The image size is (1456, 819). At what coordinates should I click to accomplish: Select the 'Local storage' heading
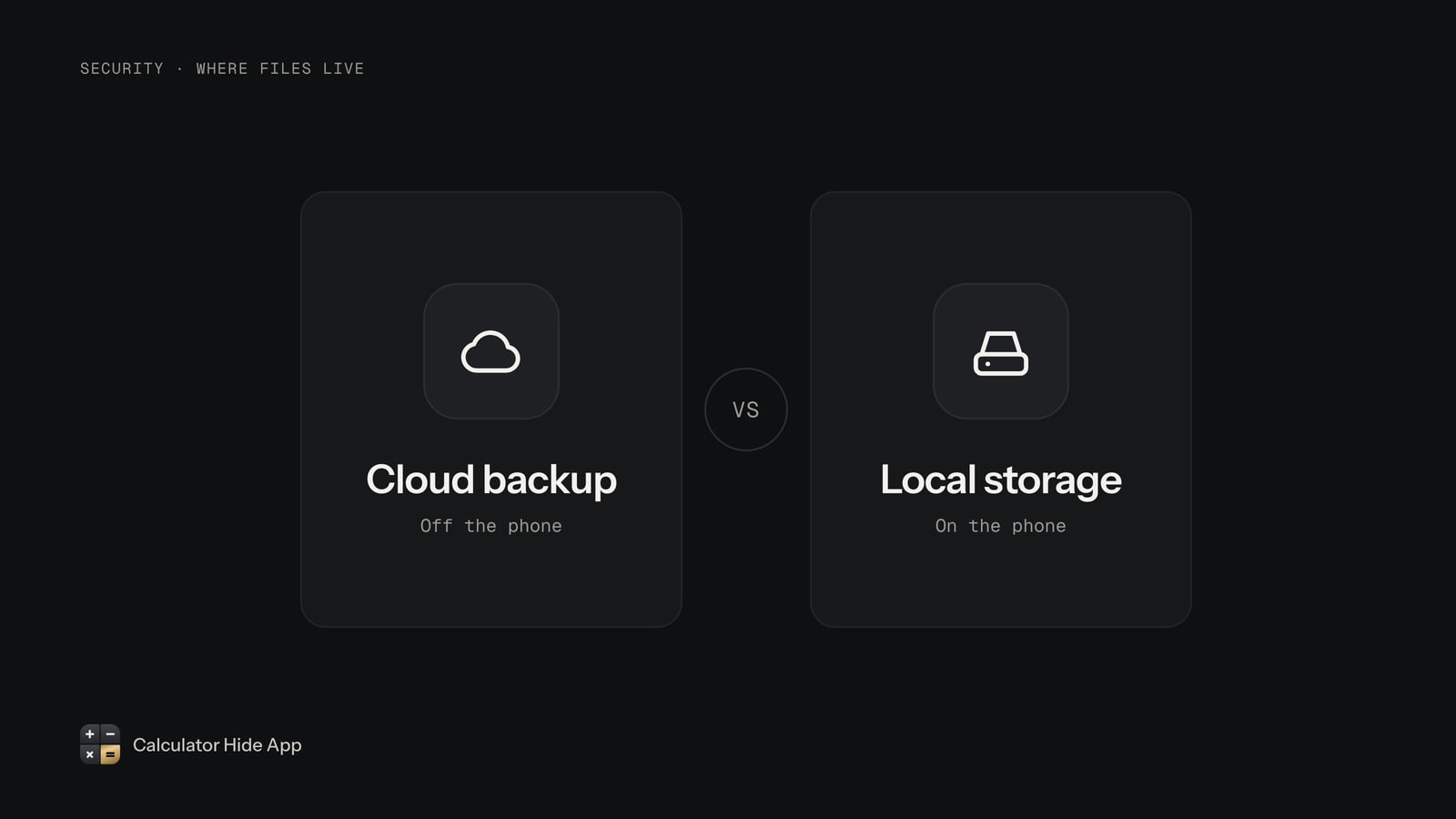point(1000,480)
